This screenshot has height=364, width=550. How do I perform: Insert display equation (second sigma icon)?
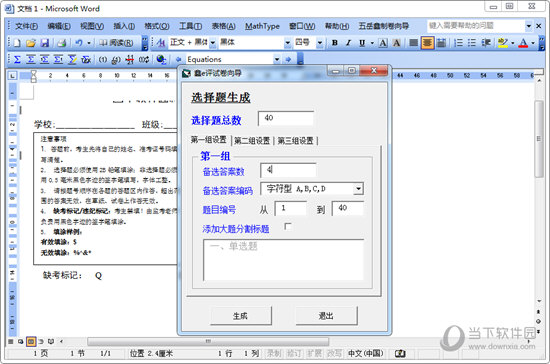click(31, 59)
